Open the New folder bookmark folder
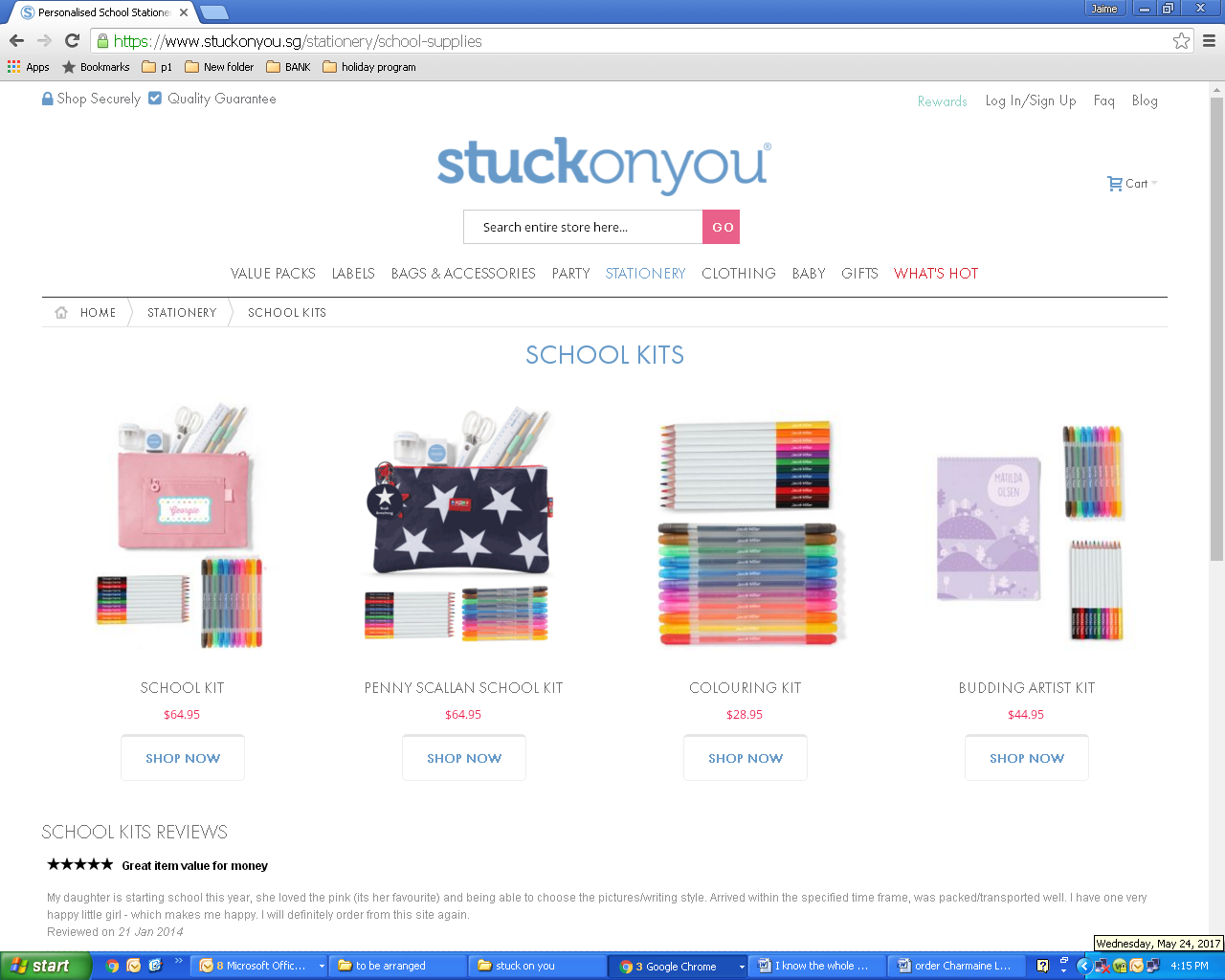The width and height of the screenshot is (1225, 980). [x=219, y=67]
